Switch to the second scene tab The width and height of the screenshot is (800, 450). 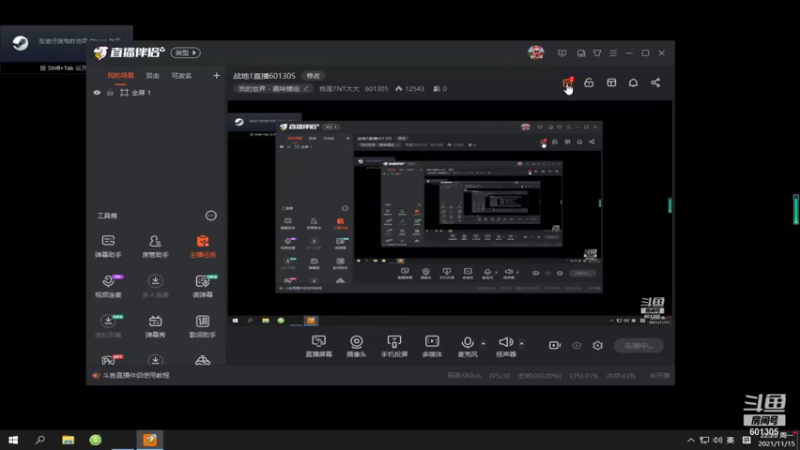point(153,76)
